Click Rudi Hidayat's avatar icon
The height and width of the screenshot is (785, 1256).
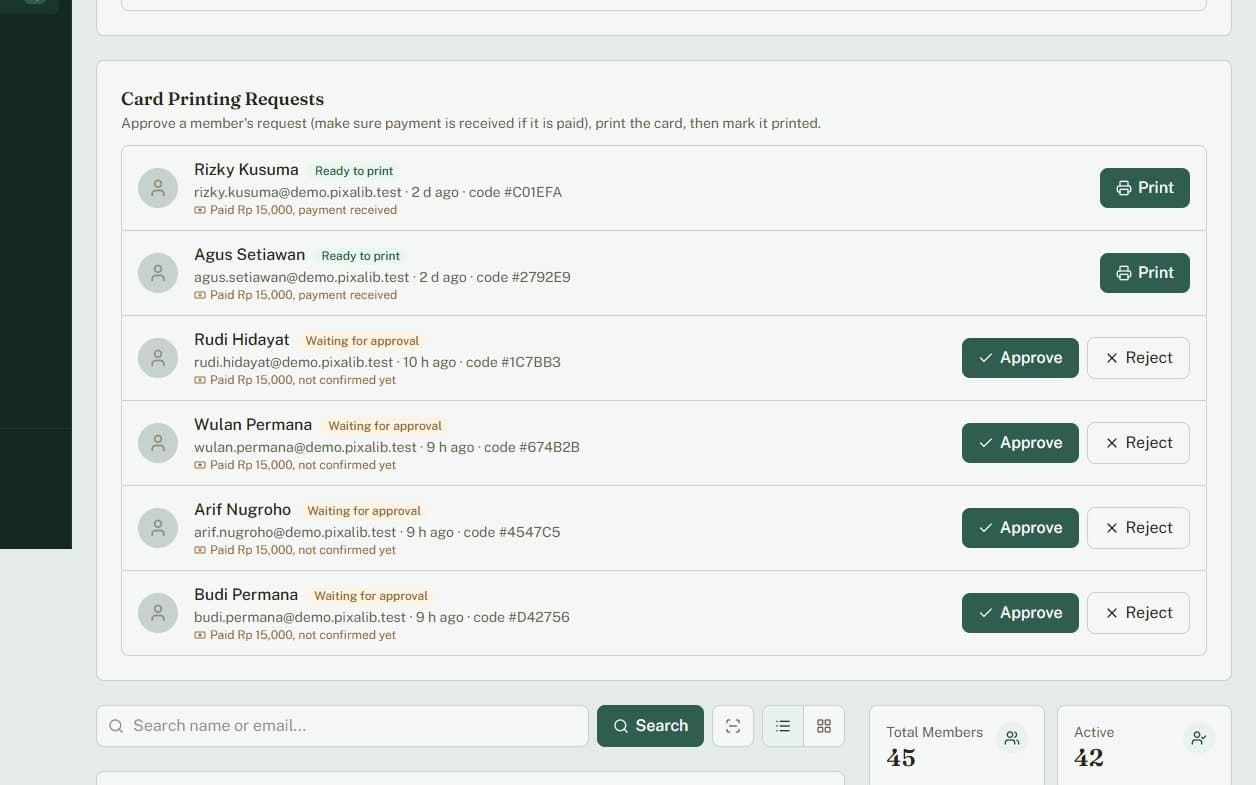[x=158, y=358]
